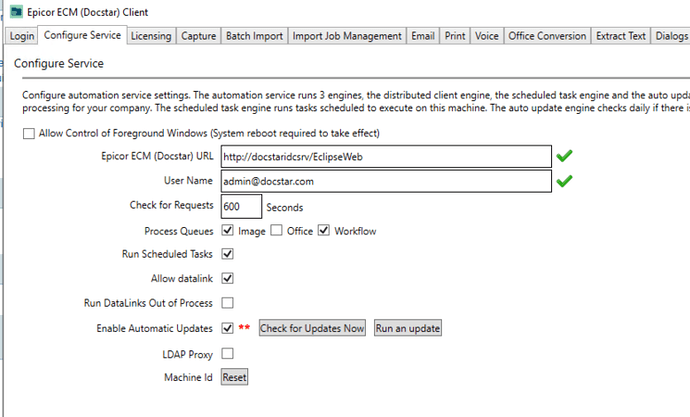Viewport: 690px width, 417px height.
Task: Toggle the Run Scheduled Tasks checkbox
Action: point(228,254)
